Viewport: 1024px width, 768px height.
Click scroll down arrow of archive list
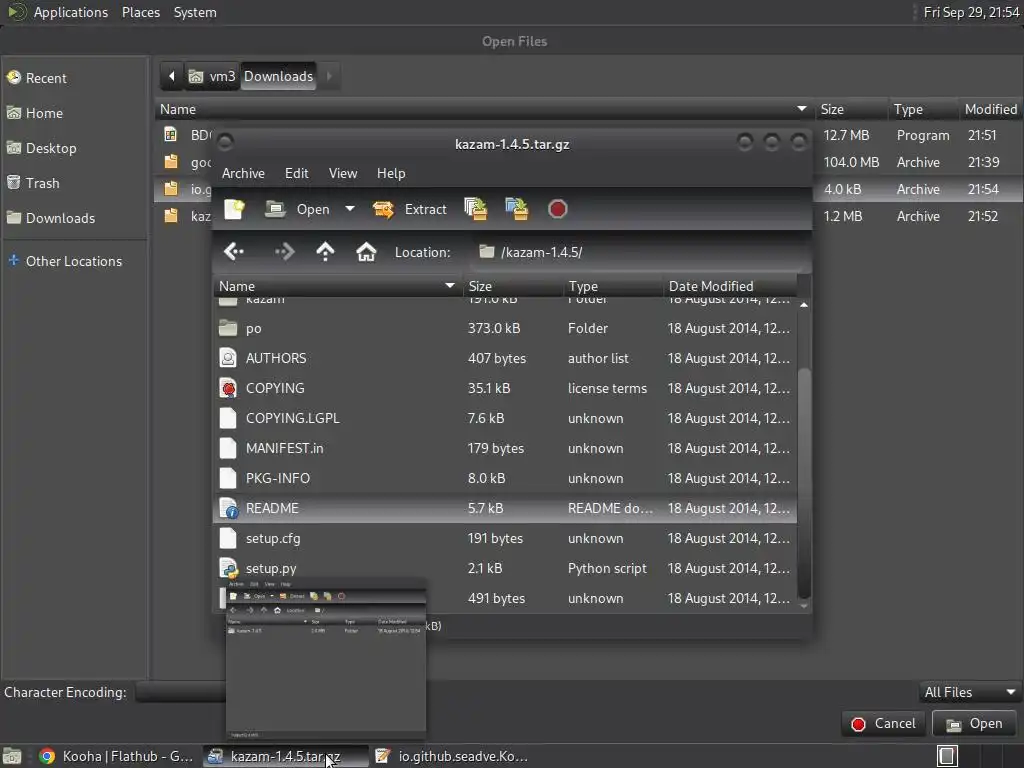[805, 606]
